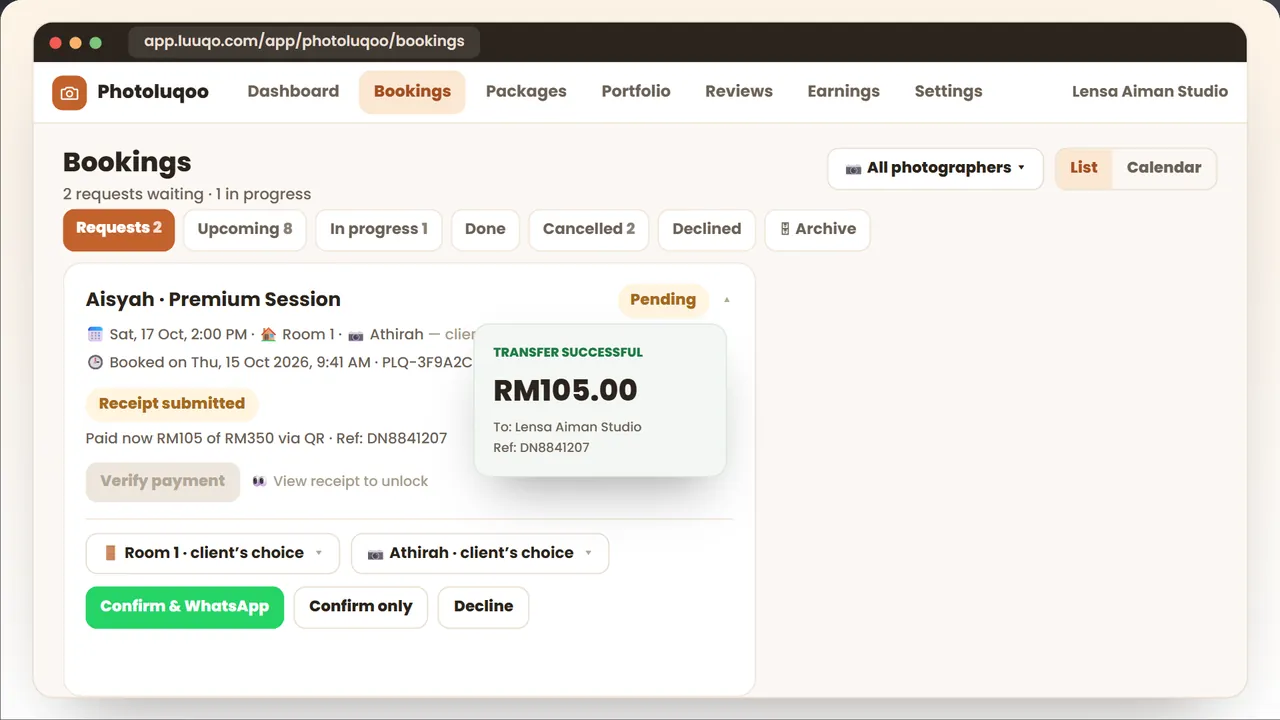Click the Receipt submitted badge
Screen dimensions: 1280x720
[172, 404]
